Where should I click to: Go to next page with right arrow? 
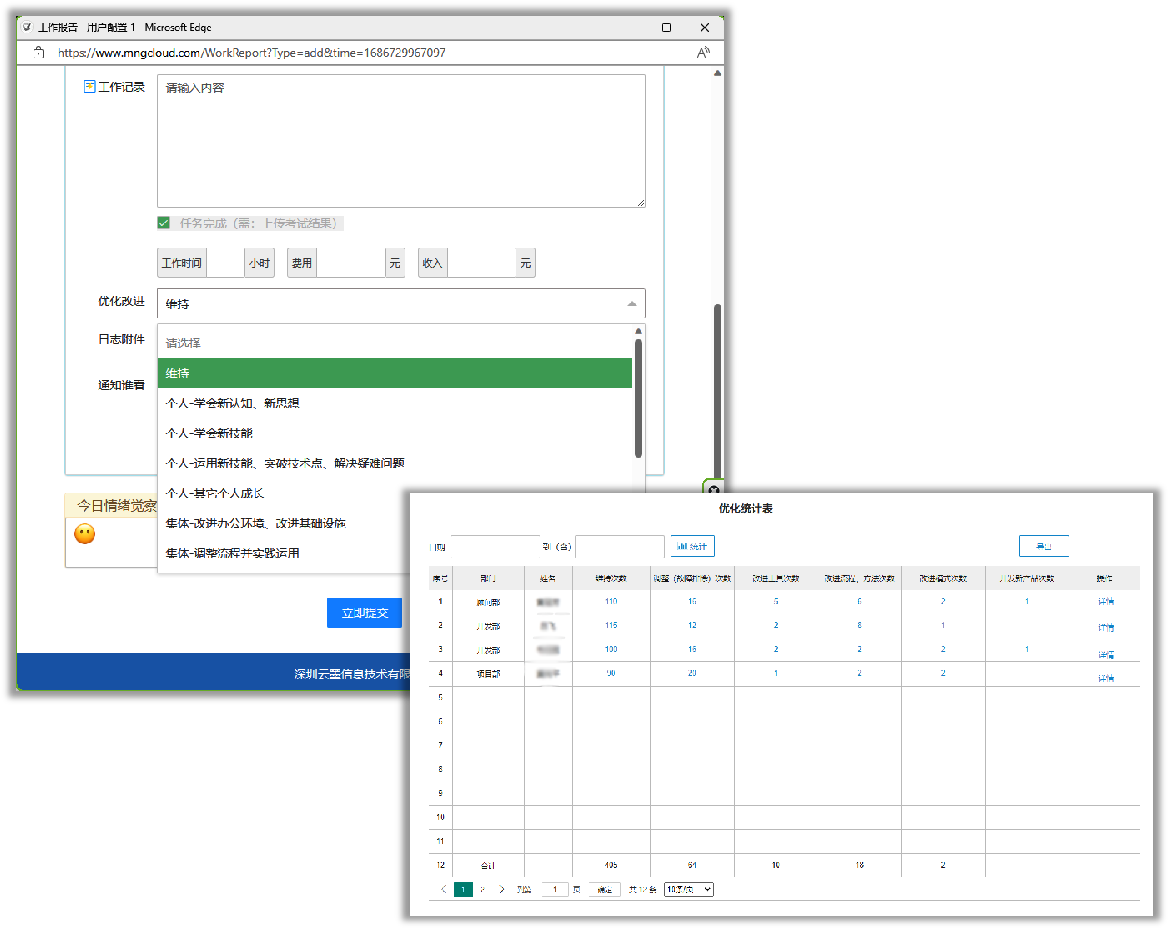click(502, 889)
